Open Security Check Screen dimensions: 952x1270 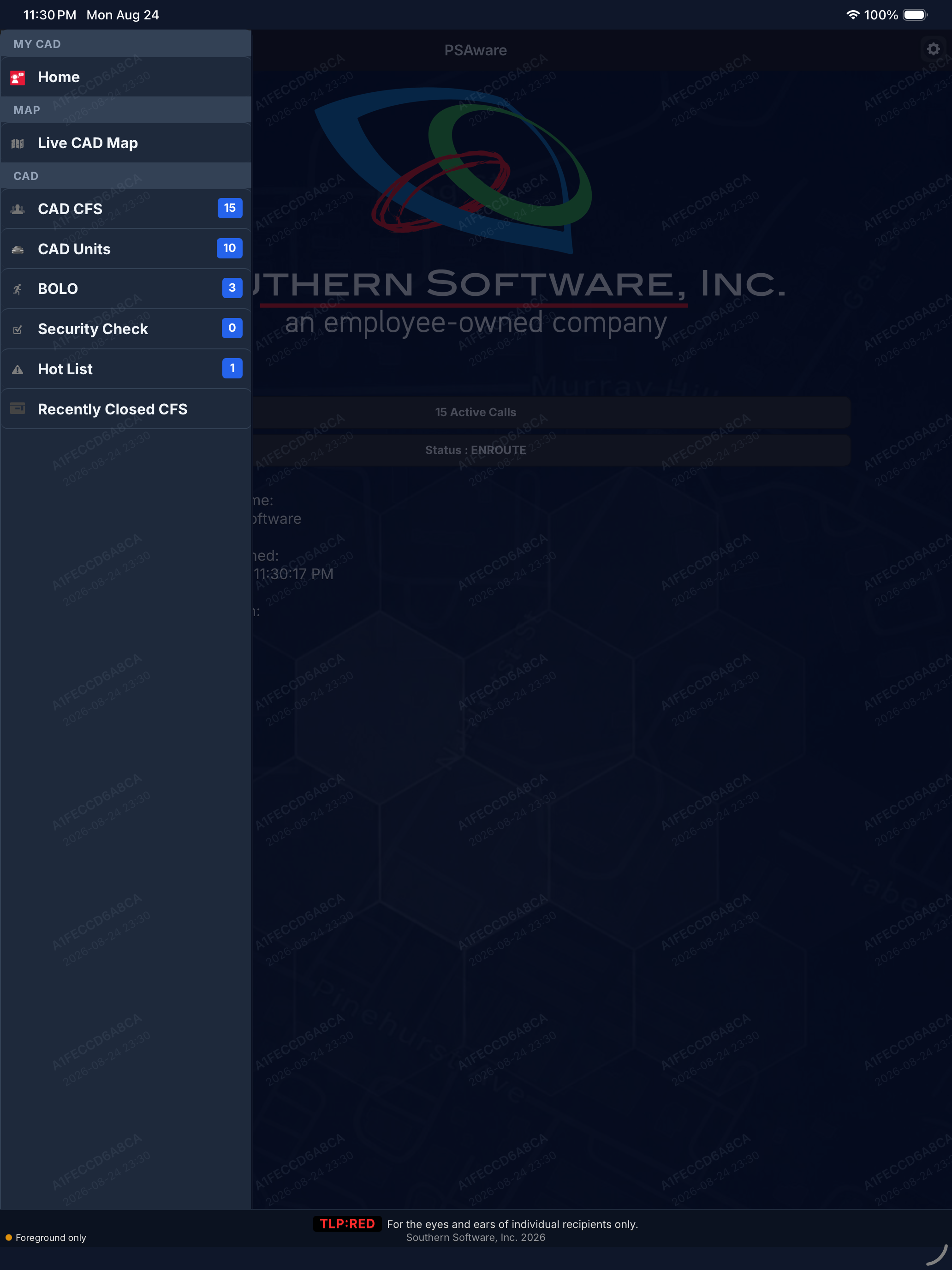coord(125,329)
